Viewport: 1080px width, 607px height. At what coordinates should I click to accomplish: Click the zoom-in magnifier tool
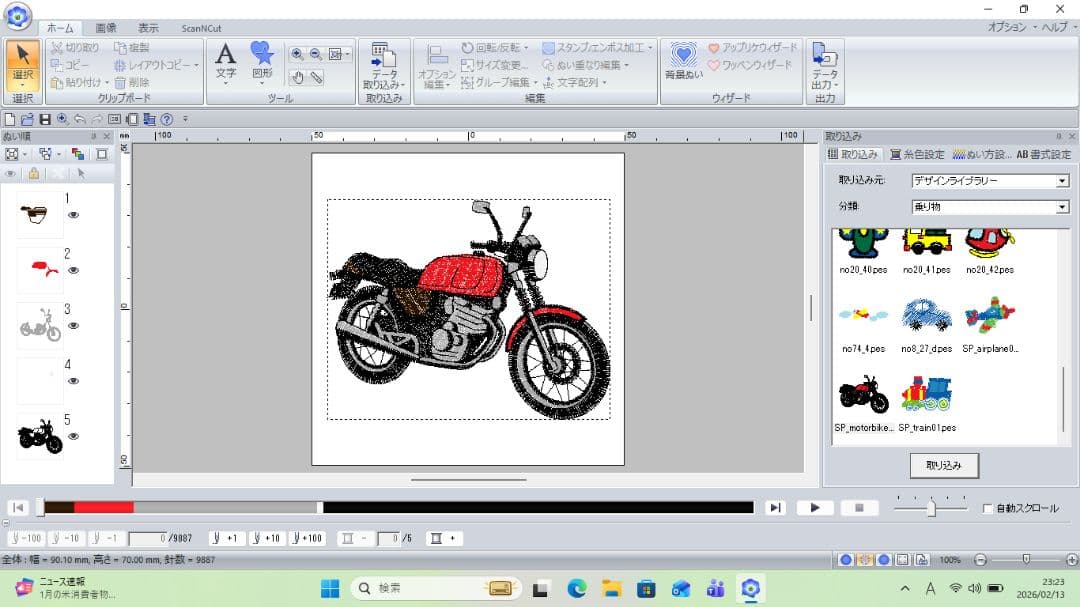click(298, 55)
